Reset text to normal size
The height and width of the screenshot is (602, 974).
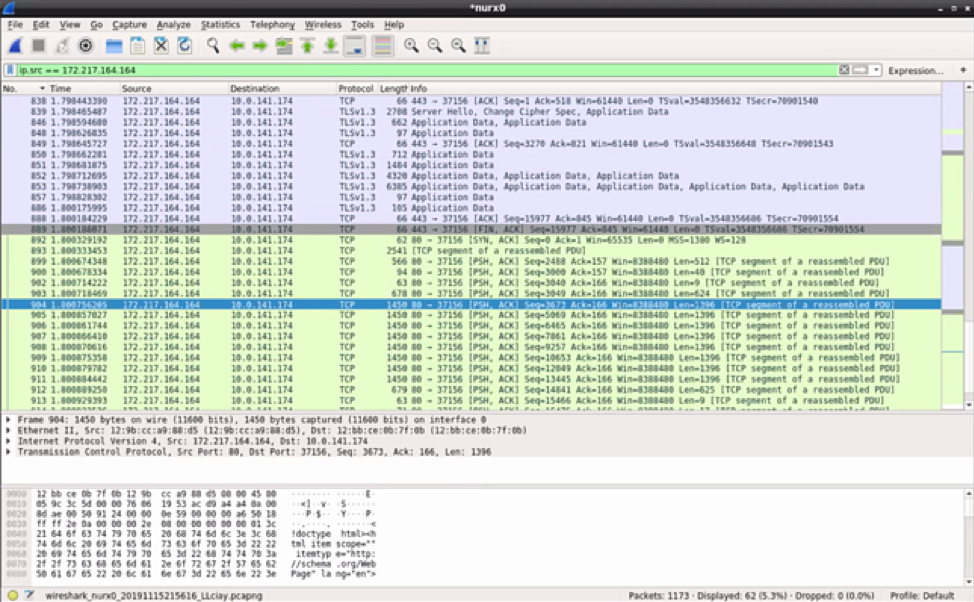(458, 45)
